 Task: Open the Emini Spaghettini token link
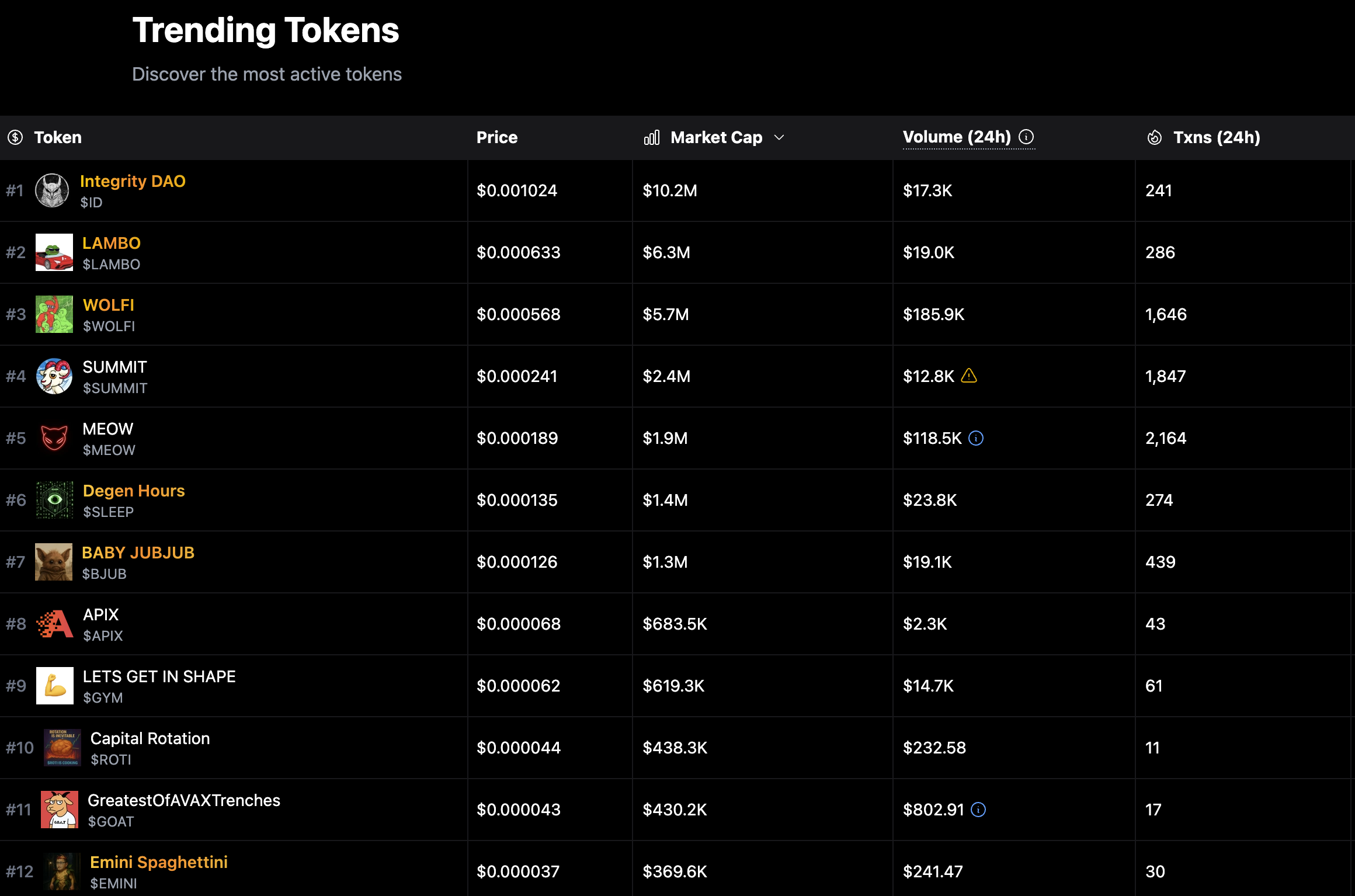(x=159, y=862)
